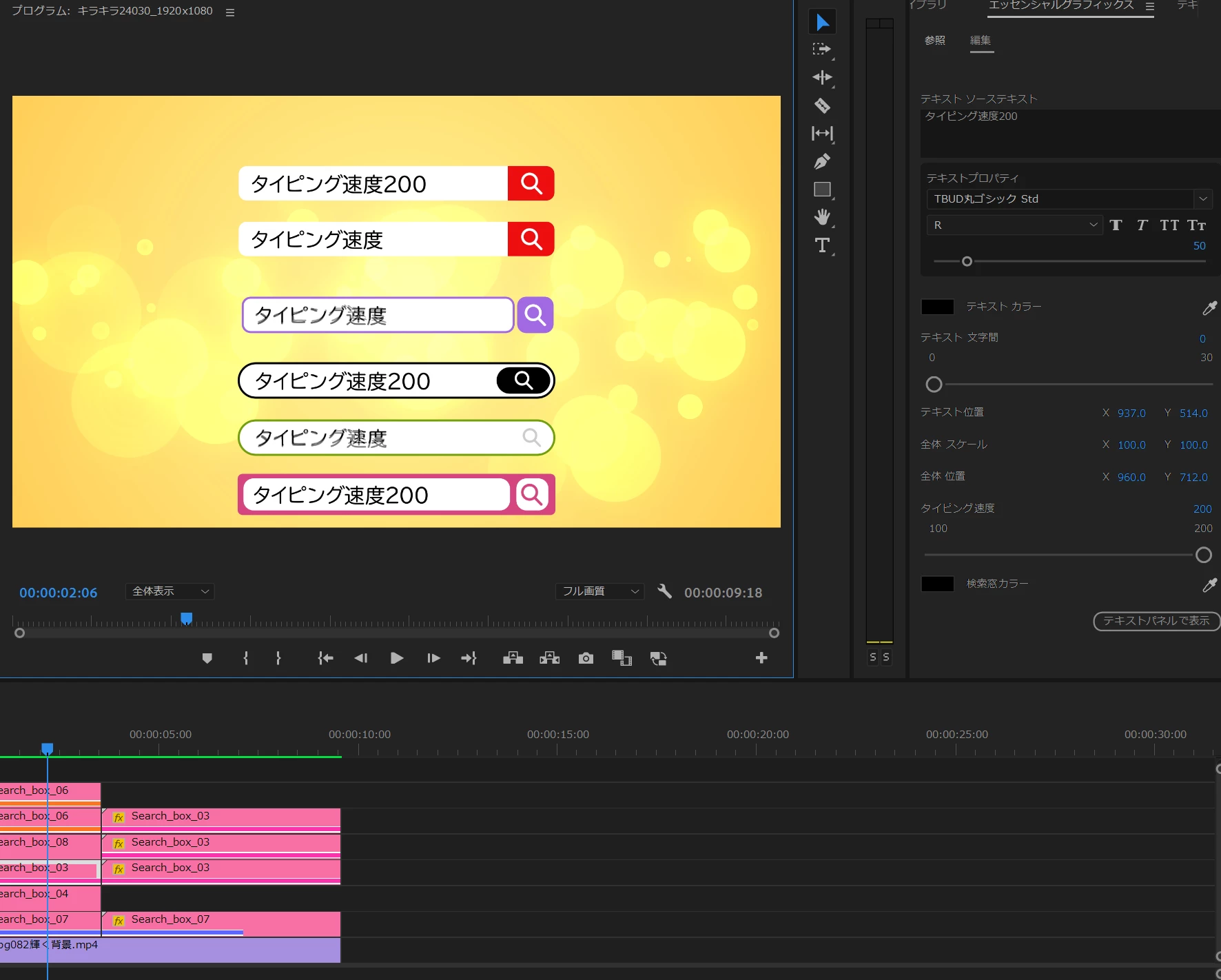
Task: Adjust the テキスト 文字間 slider handle
Action: coord(934,384)
